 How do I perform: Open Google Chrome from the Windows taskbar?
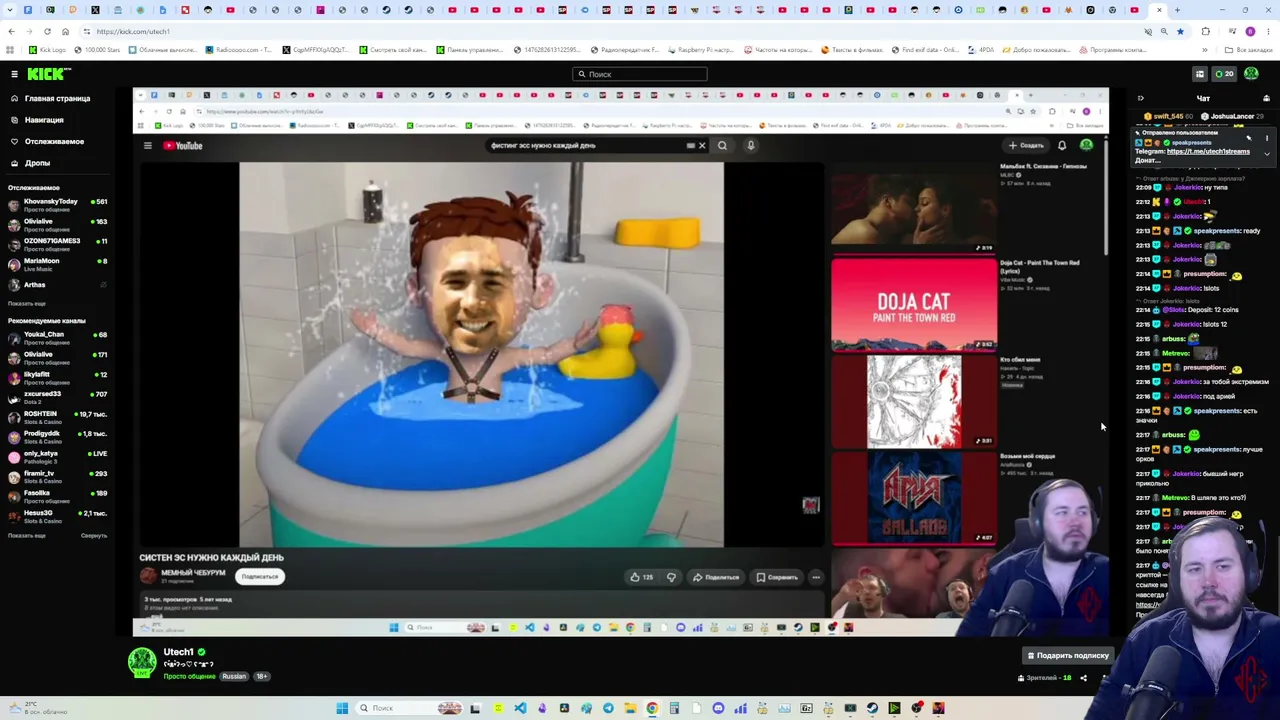point(652,708)
